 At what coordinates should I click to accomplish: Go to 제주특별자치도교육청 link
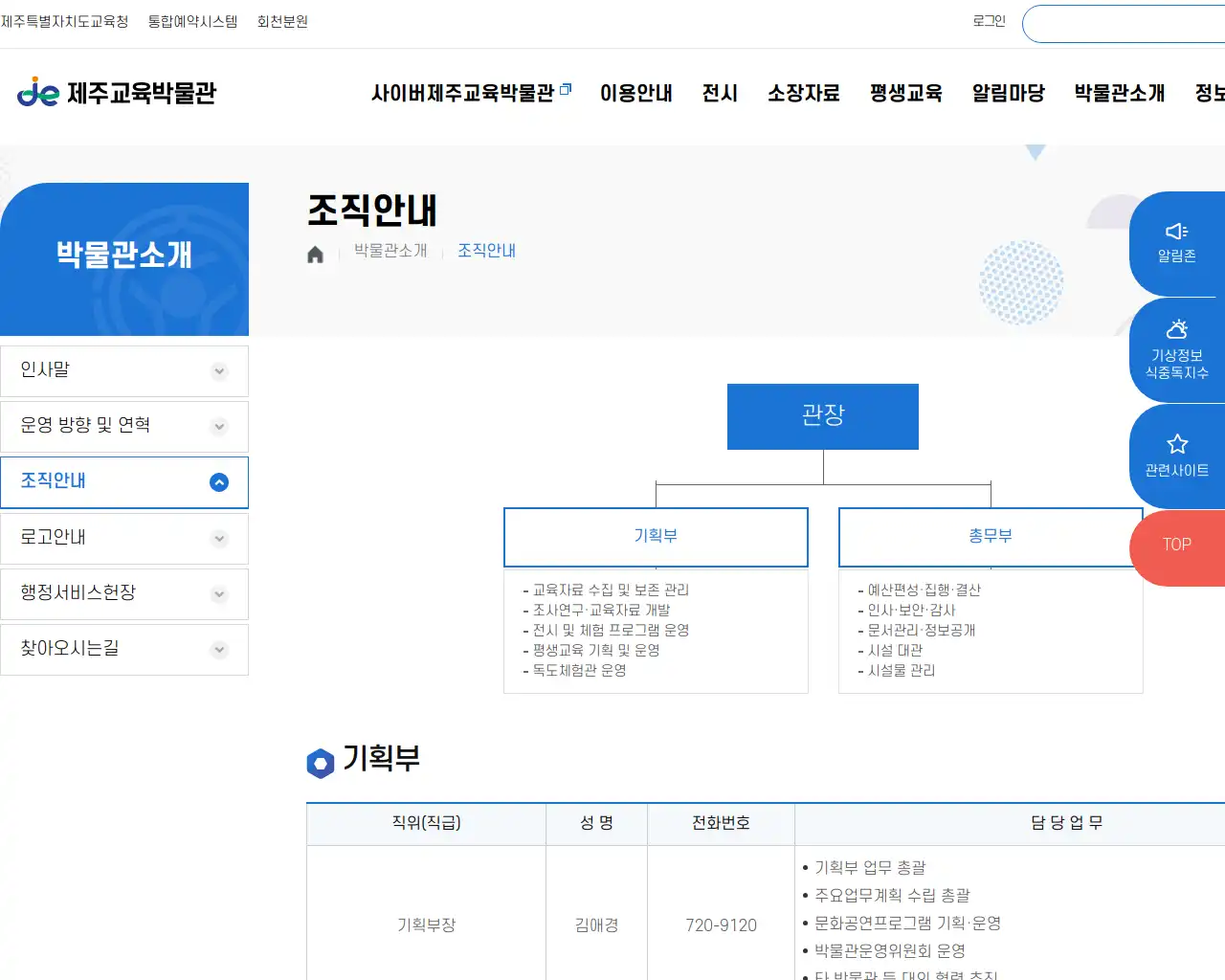[65, 21]
